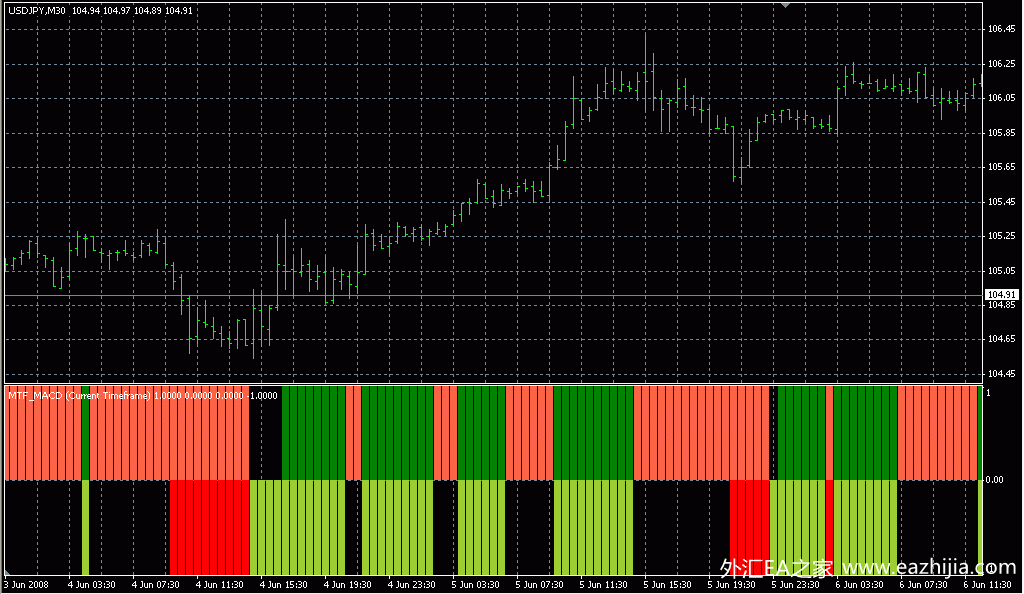Click the 4 Jun 07:30 time label
This screenshot has height=594, width=1024.
[x=155, y=585]
